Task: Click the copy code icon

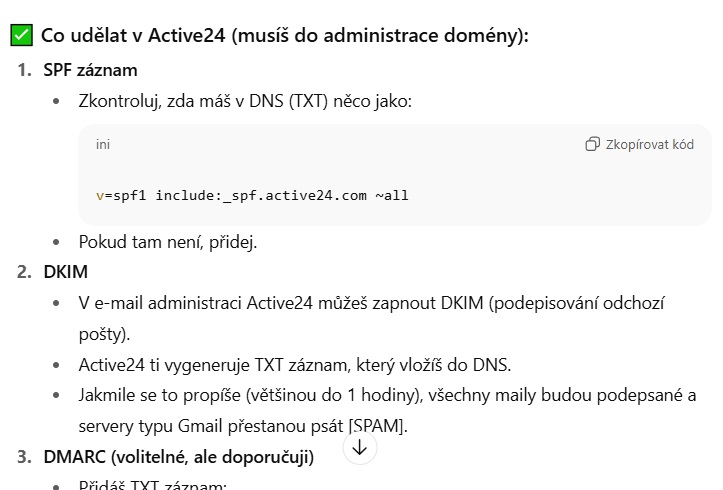Action: coord(592,144)
